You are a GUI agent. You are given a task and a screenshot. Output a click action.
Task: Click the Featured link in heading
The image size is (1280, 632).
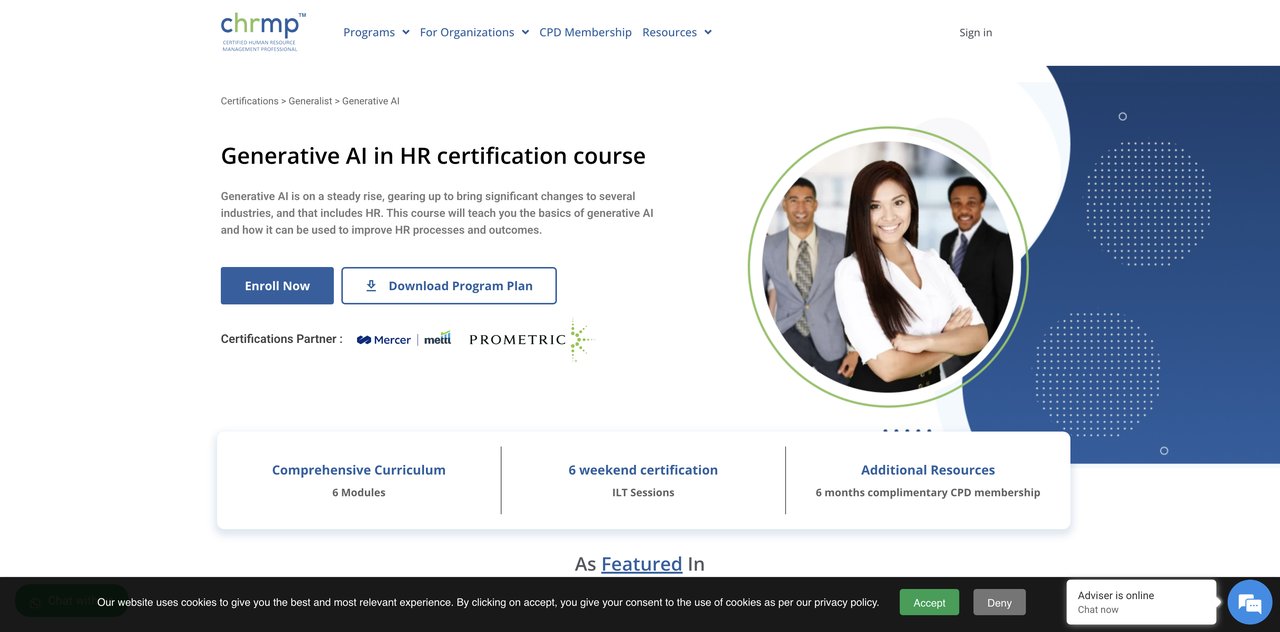641,564
